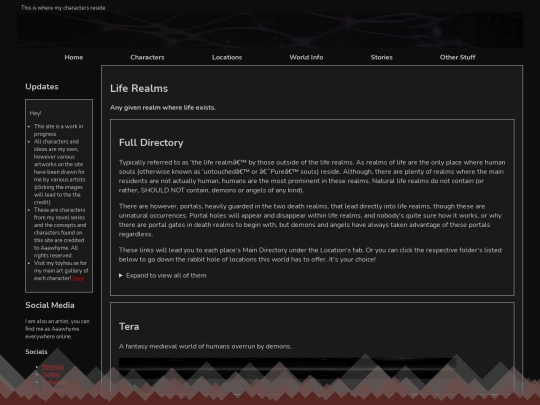Image resolution: width=540 pixels, height=405 pixels.
Task: Open the Portfolio social link
Action: 53,367
